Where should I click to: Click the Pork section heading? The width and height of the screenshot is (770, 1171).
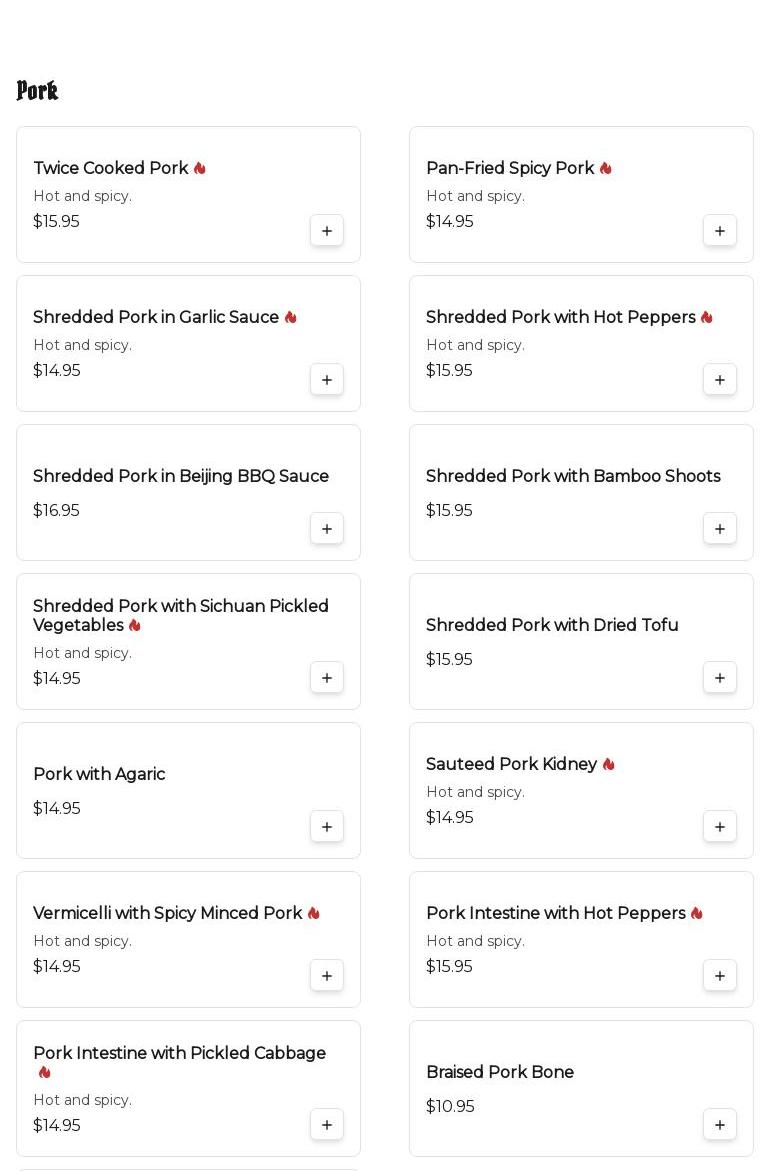(37, 91)
